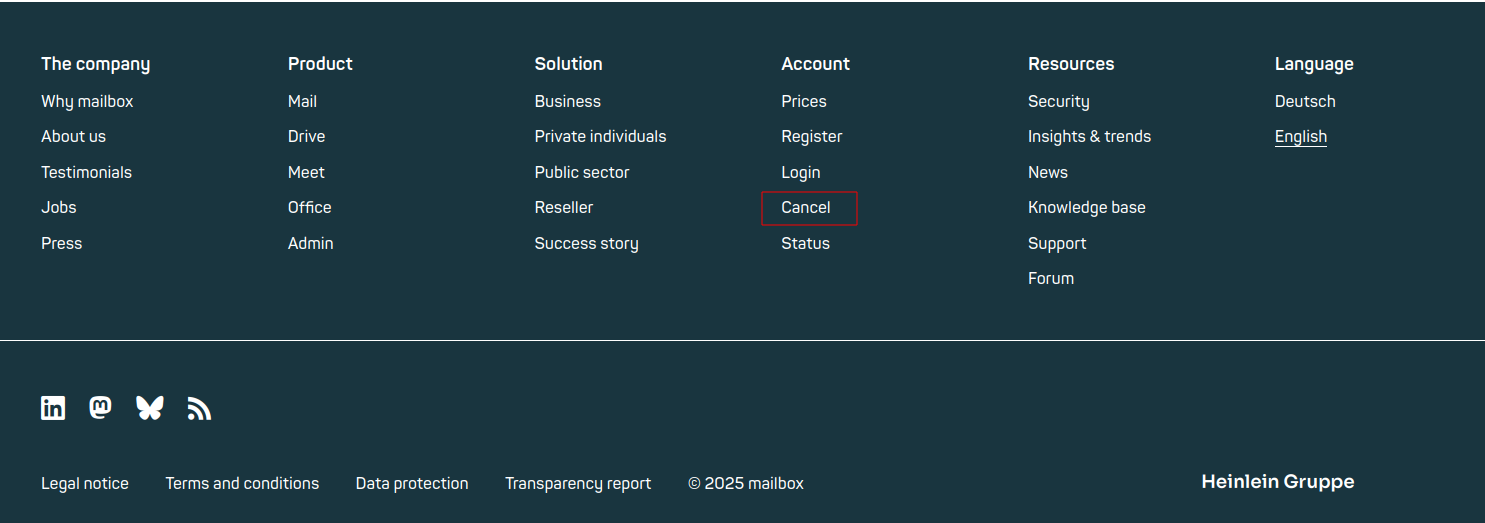Image resolution: width=1485 pixels, height=523 pixels.
Task: View the Prices page
Action: click(x=803, y=101)
